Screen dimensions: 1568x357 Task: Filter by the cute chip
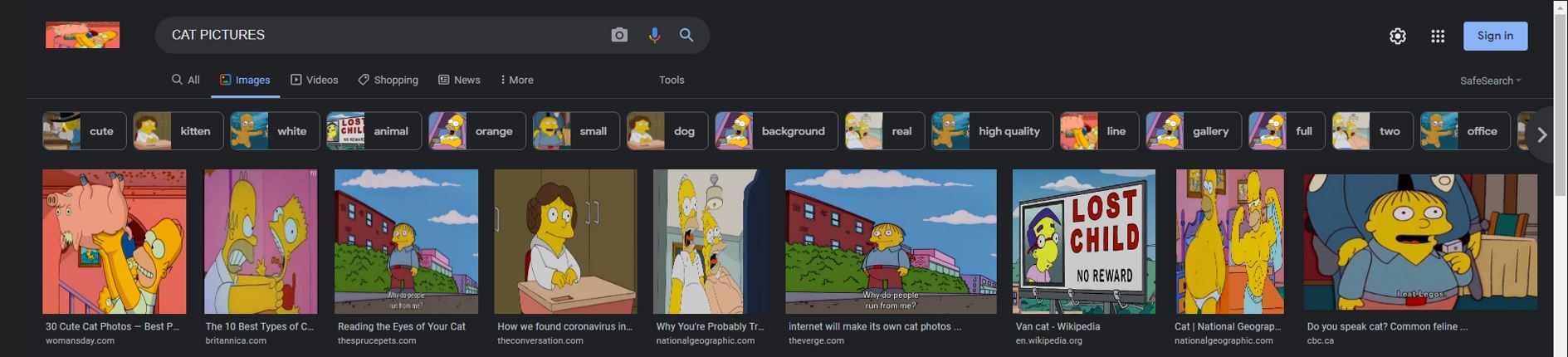click(85, 131)
